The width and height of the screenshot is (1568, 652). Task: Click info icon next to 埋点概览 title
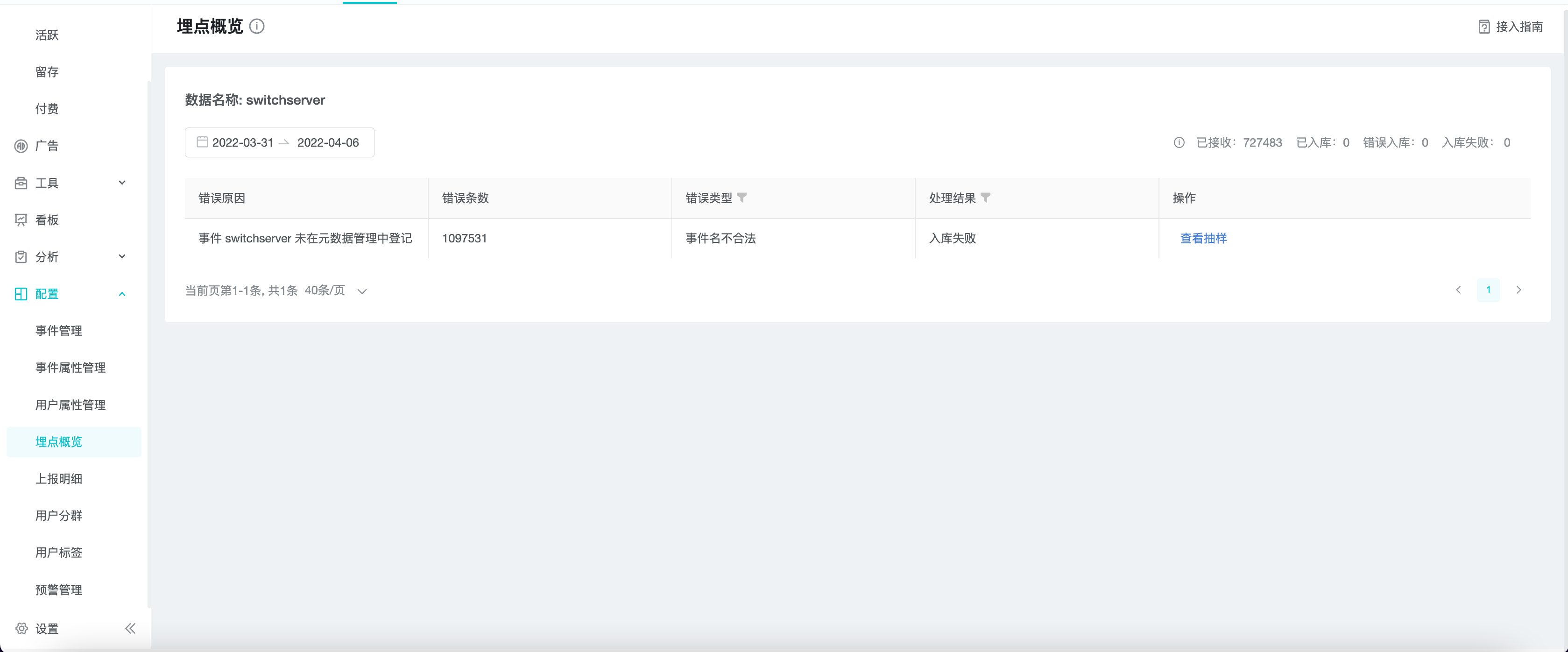click(x=257, y=26)
